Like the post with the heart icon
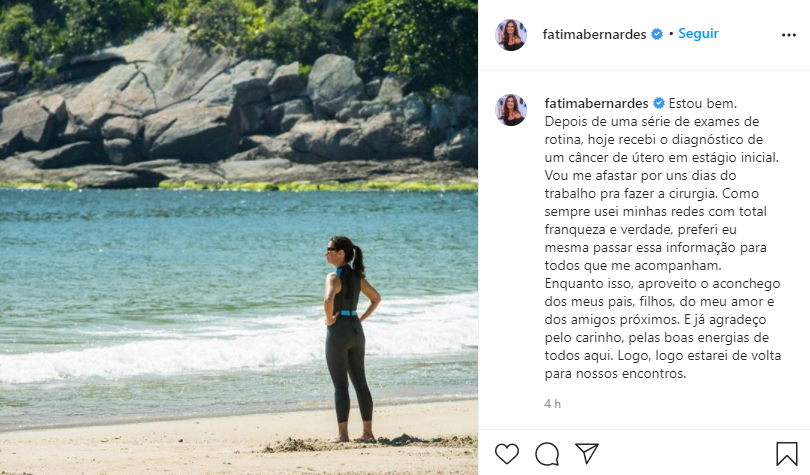 coord(506,454)
